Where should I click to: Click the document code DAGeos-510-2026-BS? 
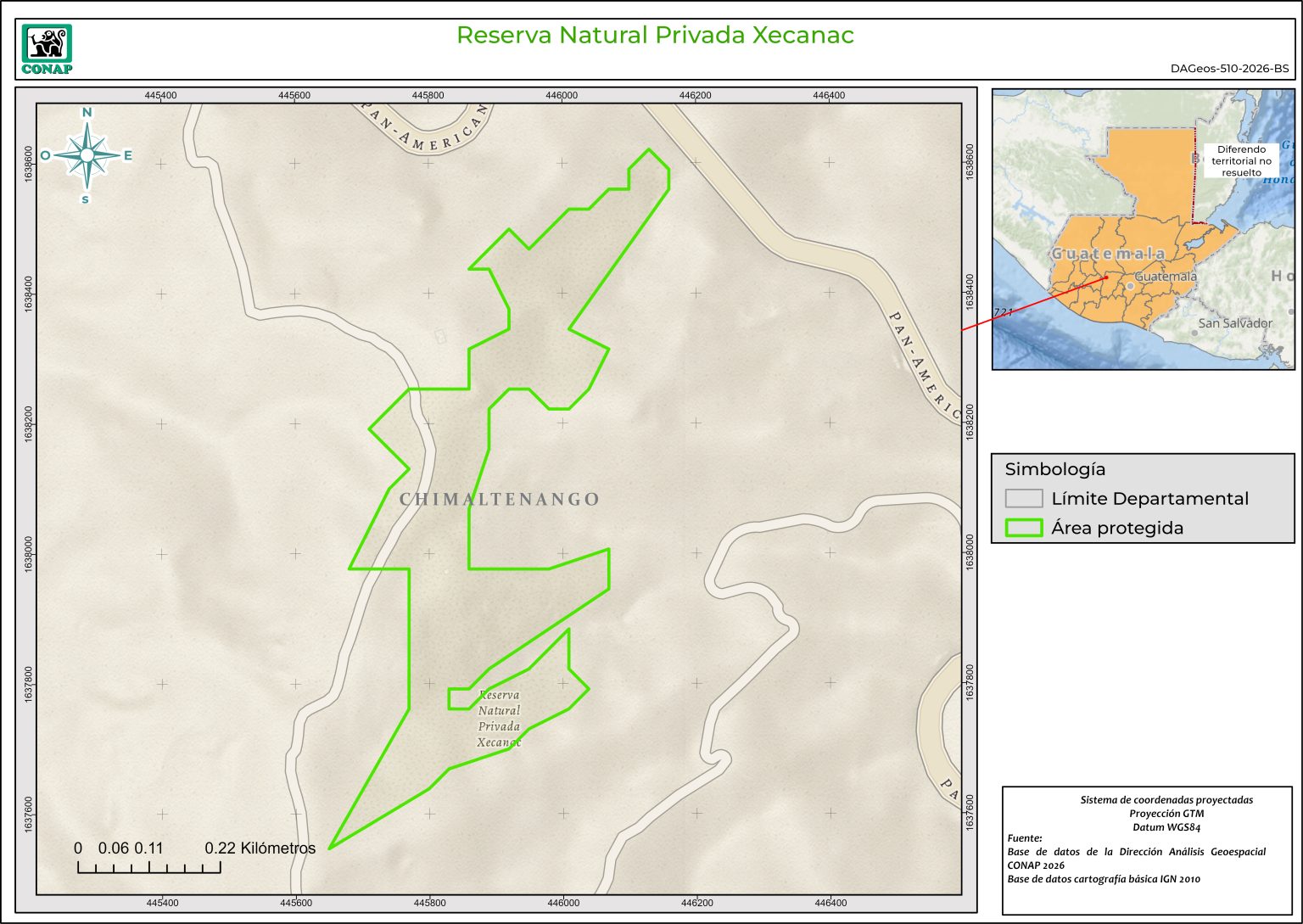[x=1229, y=69]
